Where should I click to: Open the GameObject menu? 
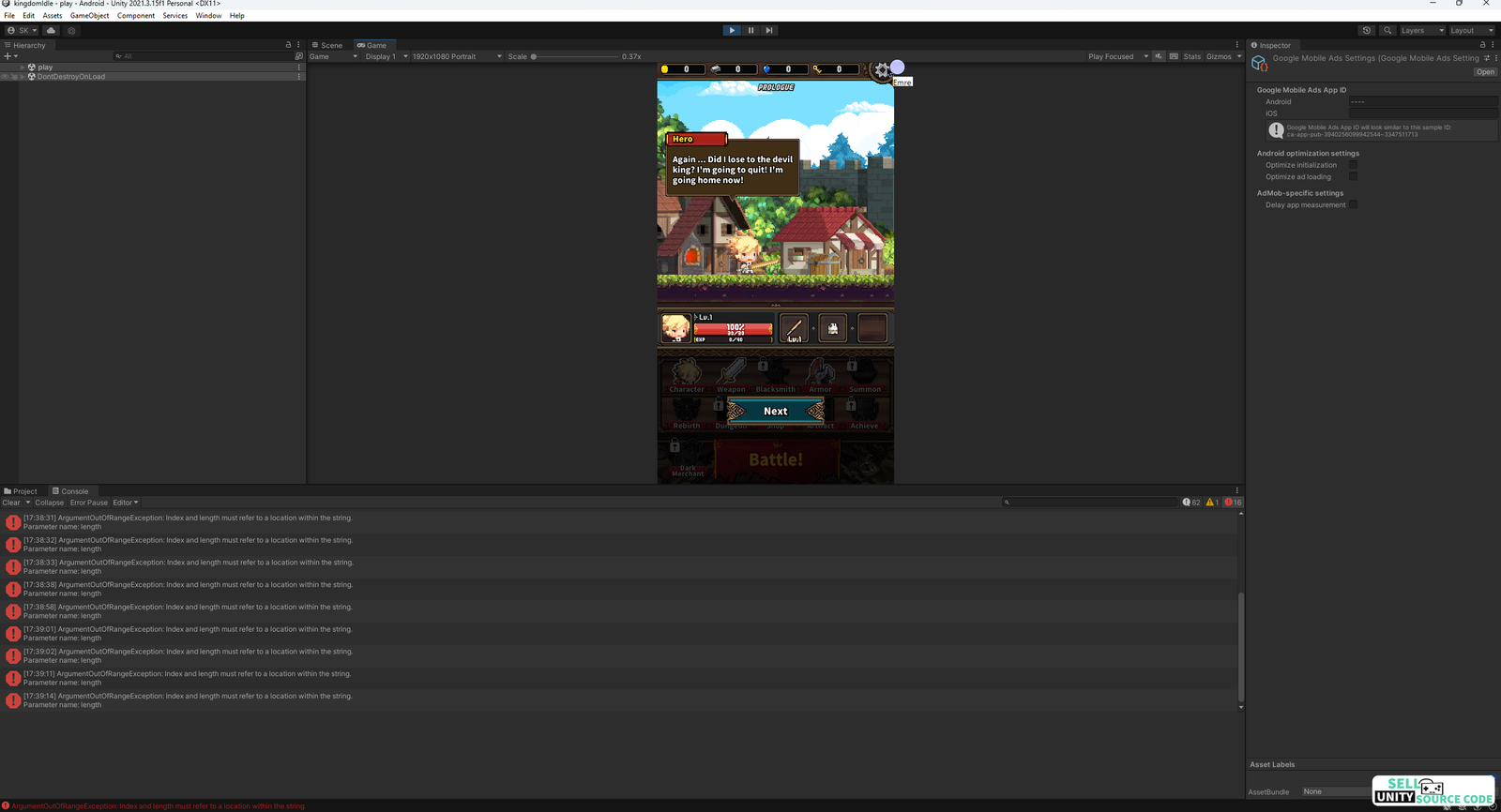tap(89, 16)
